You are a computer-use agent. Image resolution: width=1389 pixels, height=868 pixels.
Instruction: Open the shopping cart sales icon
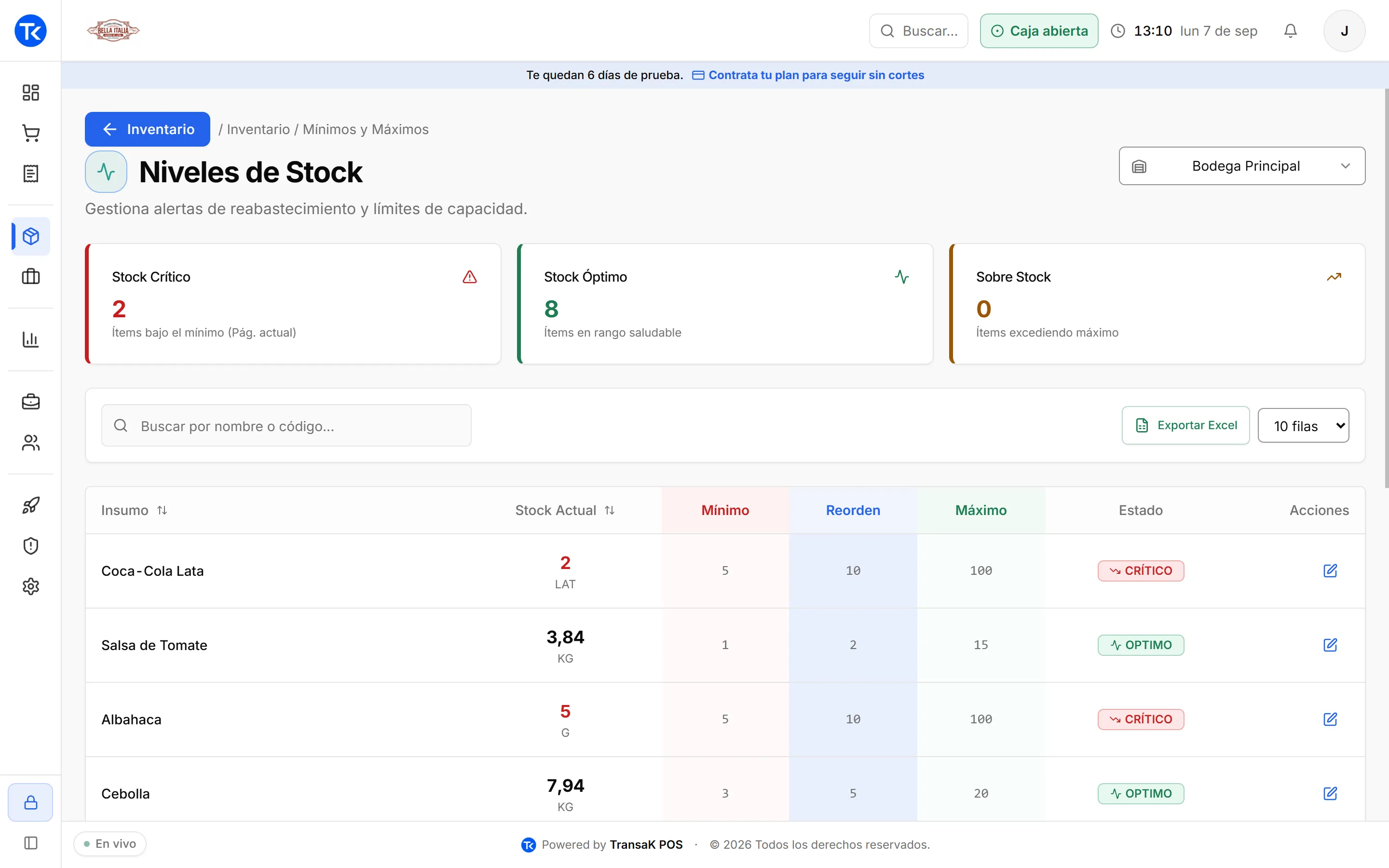[30, 133]
